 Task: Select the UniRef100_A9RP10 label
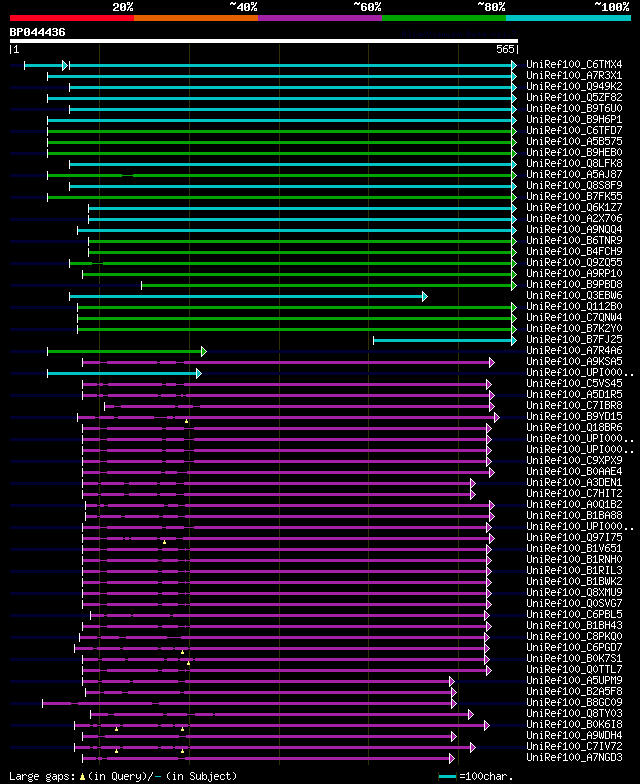[x=574, y=274]
